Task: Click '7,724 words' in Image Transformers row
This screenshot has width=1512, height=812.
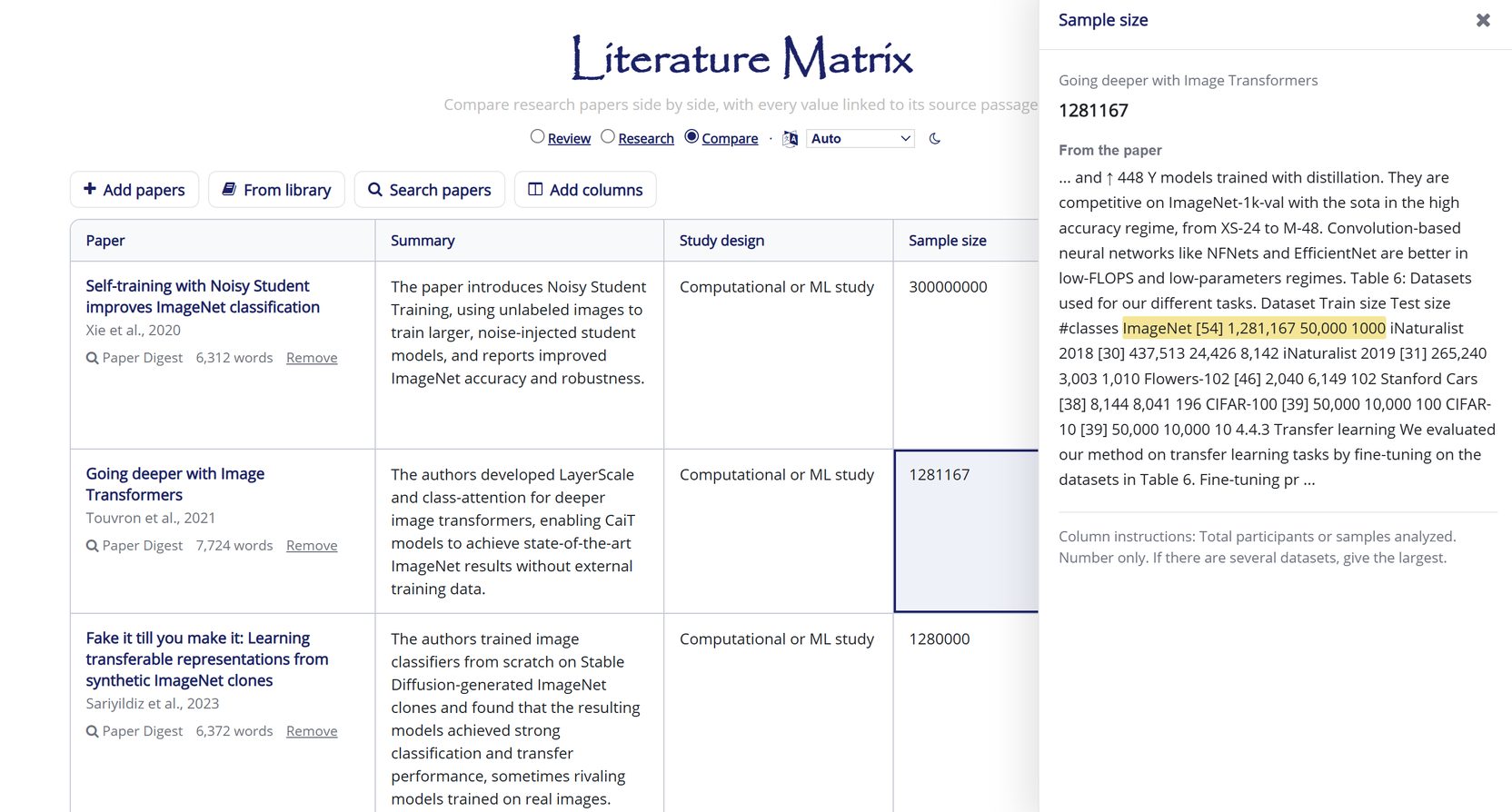Action: point(234,546)
